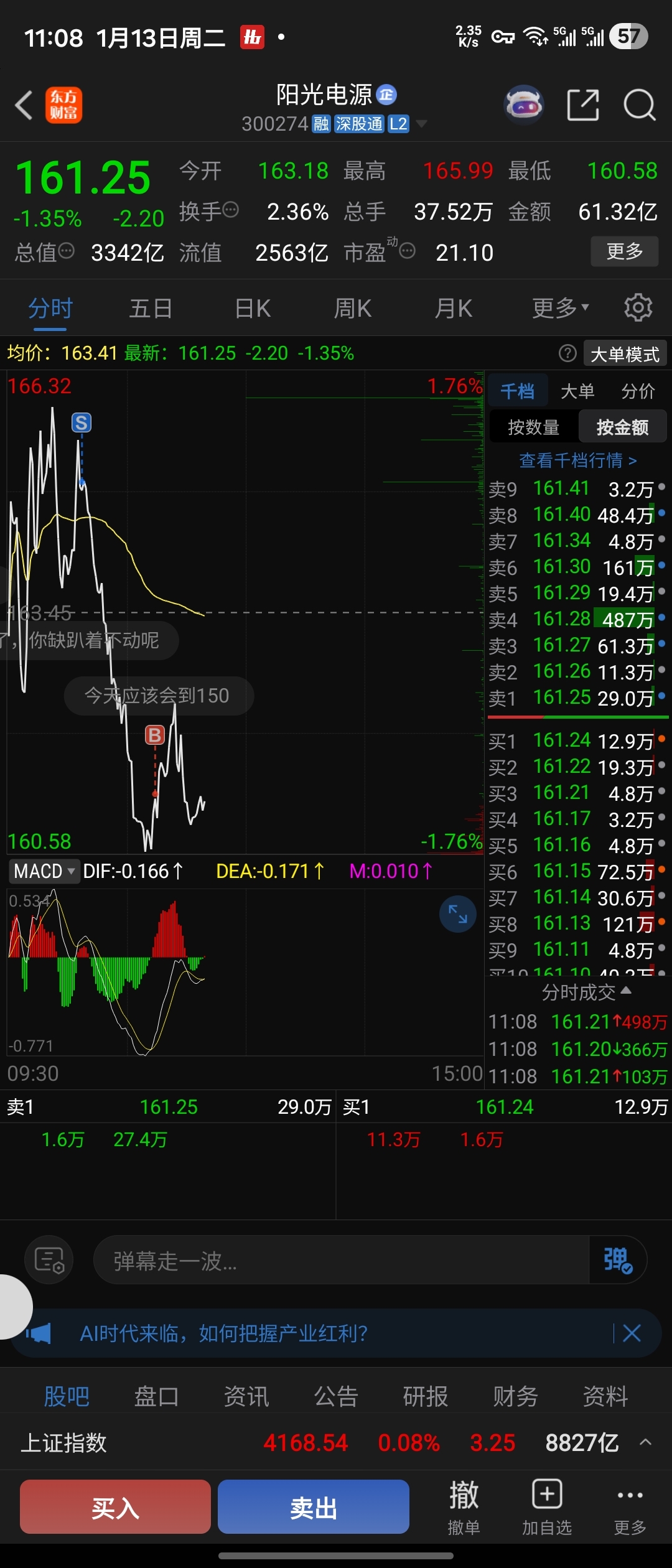This screenshot has width=672, height=1568.
Task: Select the 千档 tab
Action: [x=518, y=391]
